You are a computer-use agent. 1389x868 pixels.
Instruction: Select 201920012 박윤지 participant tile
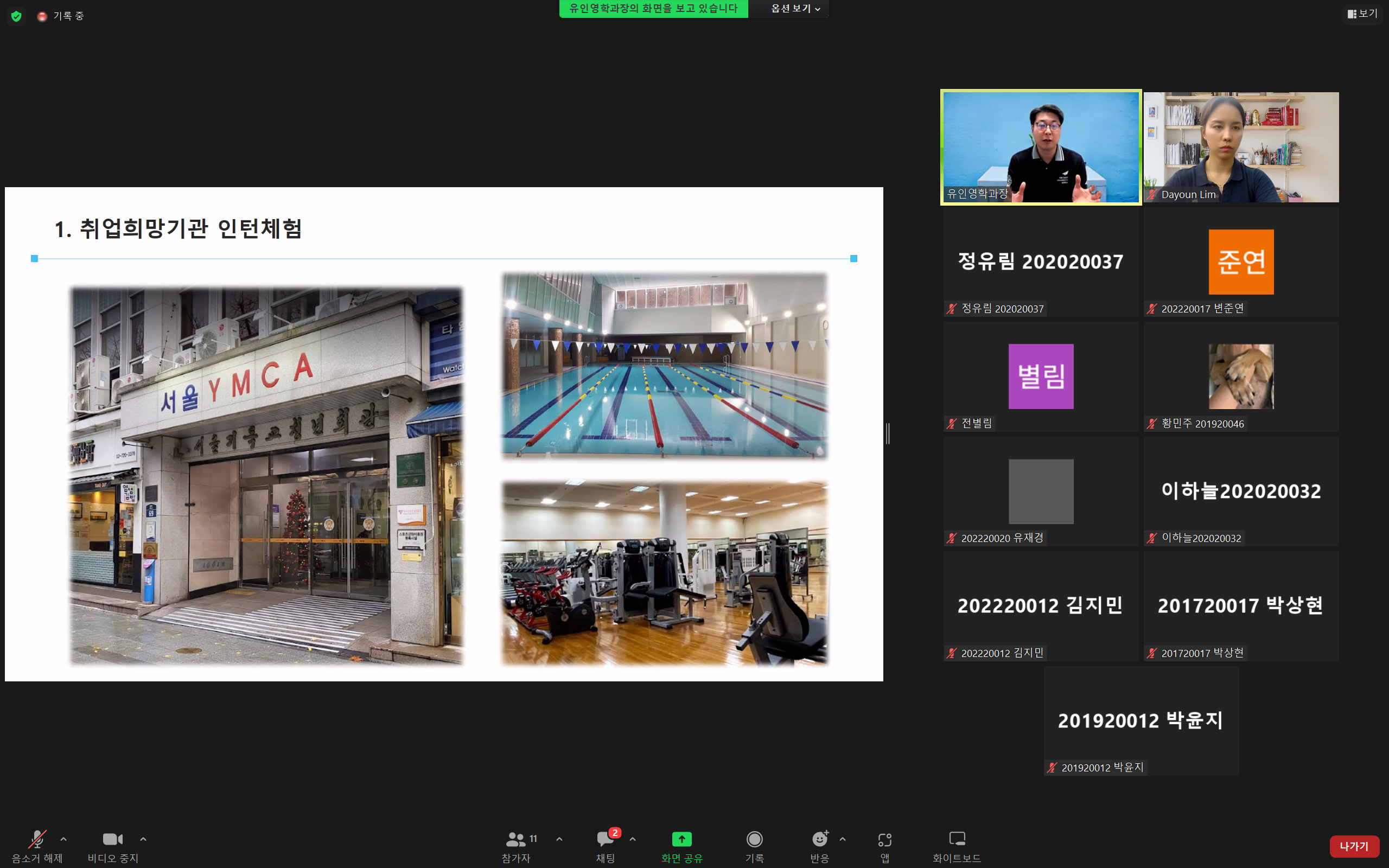click(x=1141, y=721)
